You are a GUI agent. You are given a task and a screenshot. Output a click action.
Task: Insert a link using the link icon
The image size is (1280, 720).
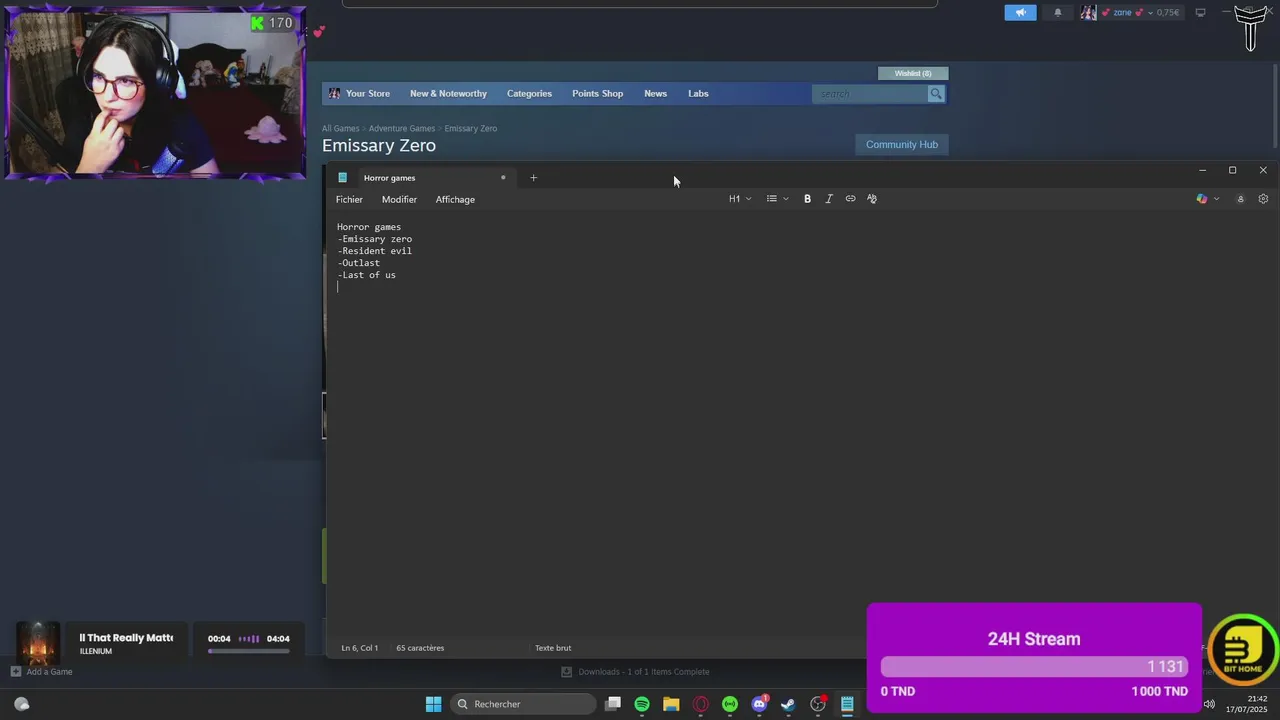(850, 199)
